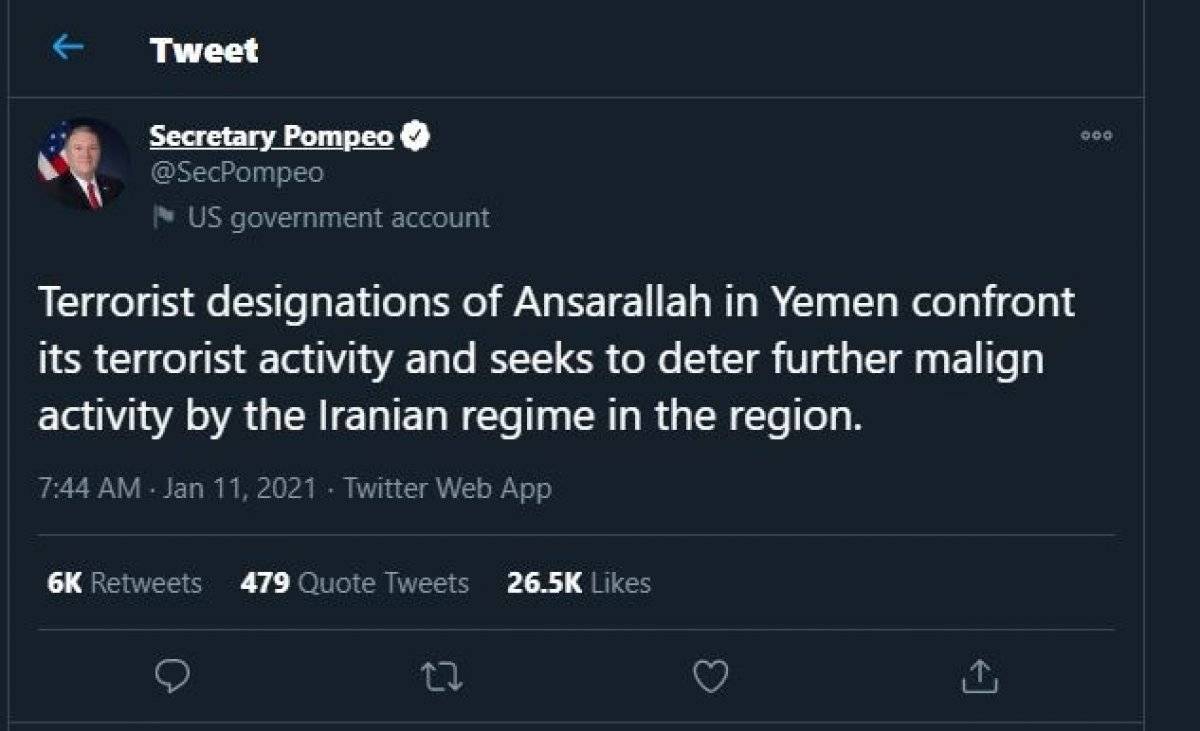
Task: Click the US government account flag icon
Action: tap(167, 218)
